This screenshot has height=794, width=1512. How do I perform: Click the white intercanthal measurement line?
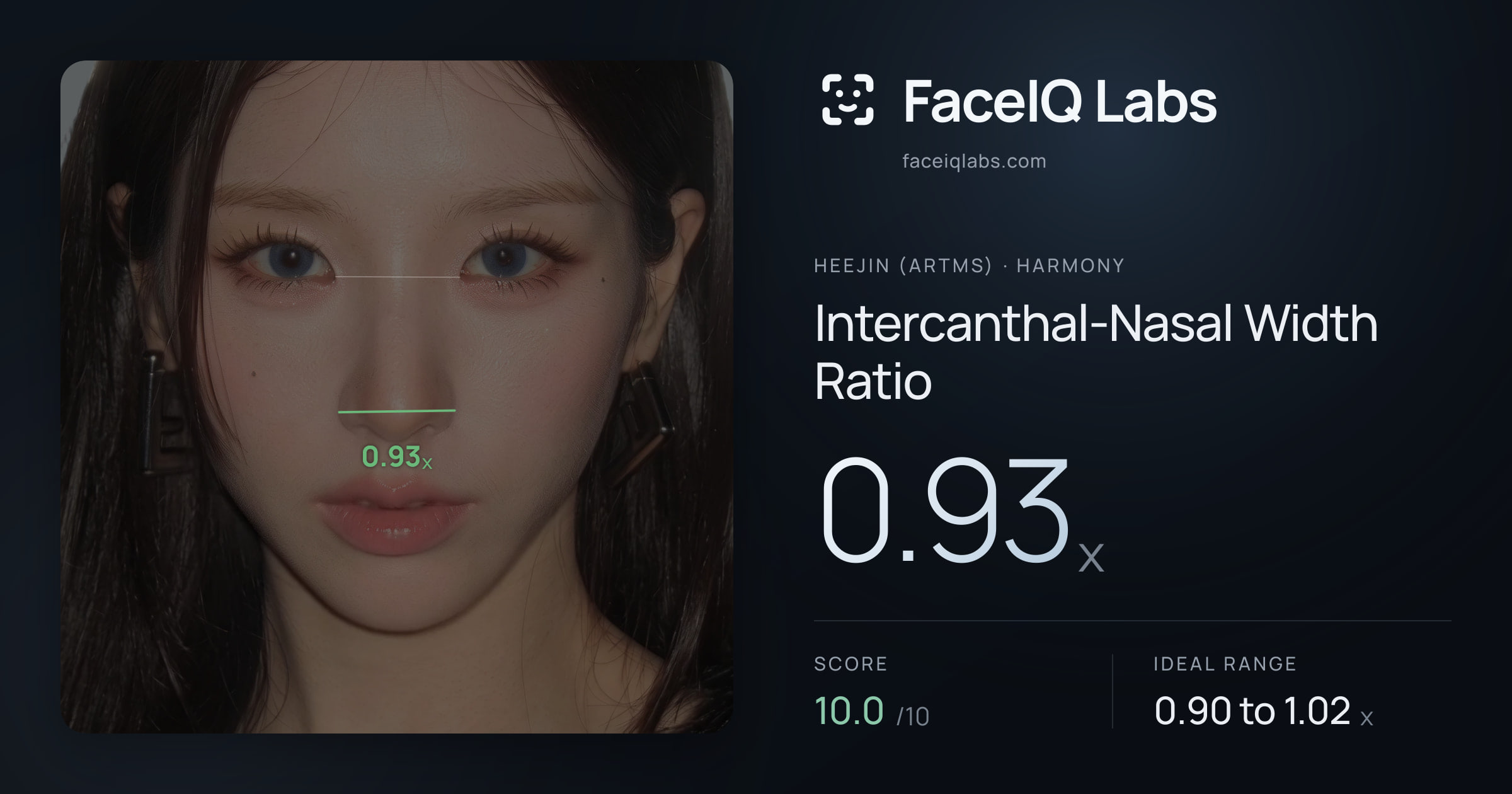(x=397, y=277)
